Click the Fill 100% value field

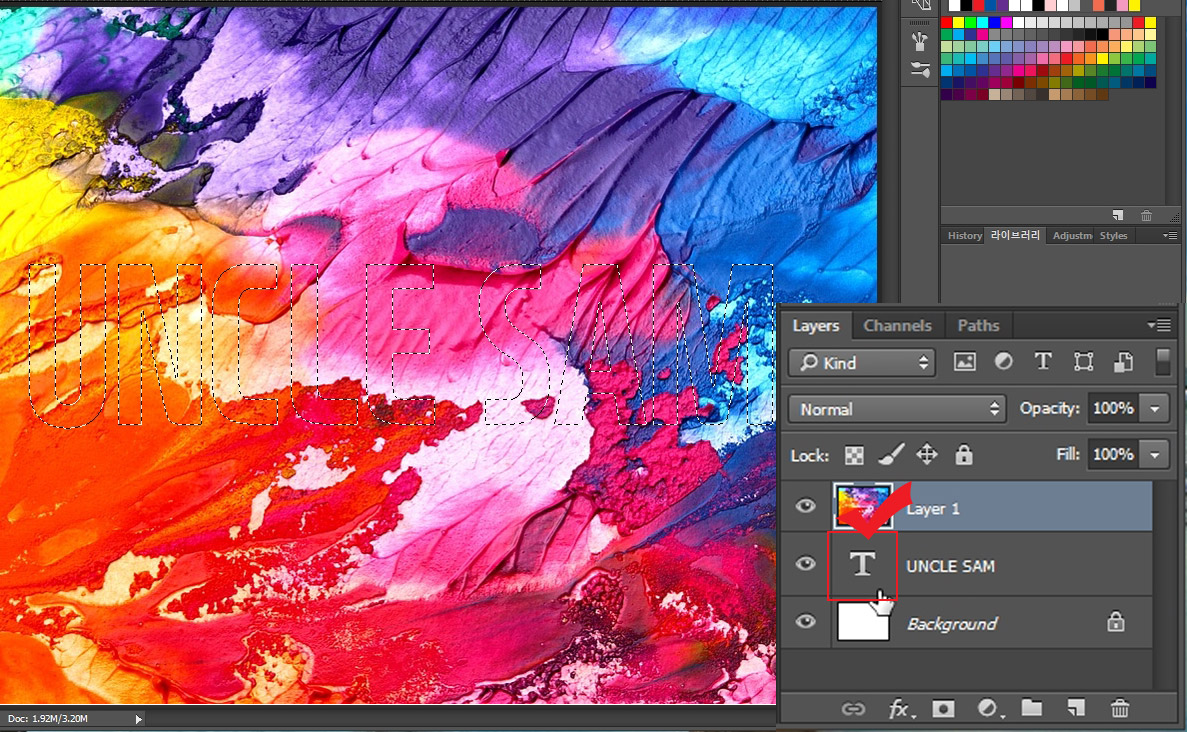click(1114, 455)
